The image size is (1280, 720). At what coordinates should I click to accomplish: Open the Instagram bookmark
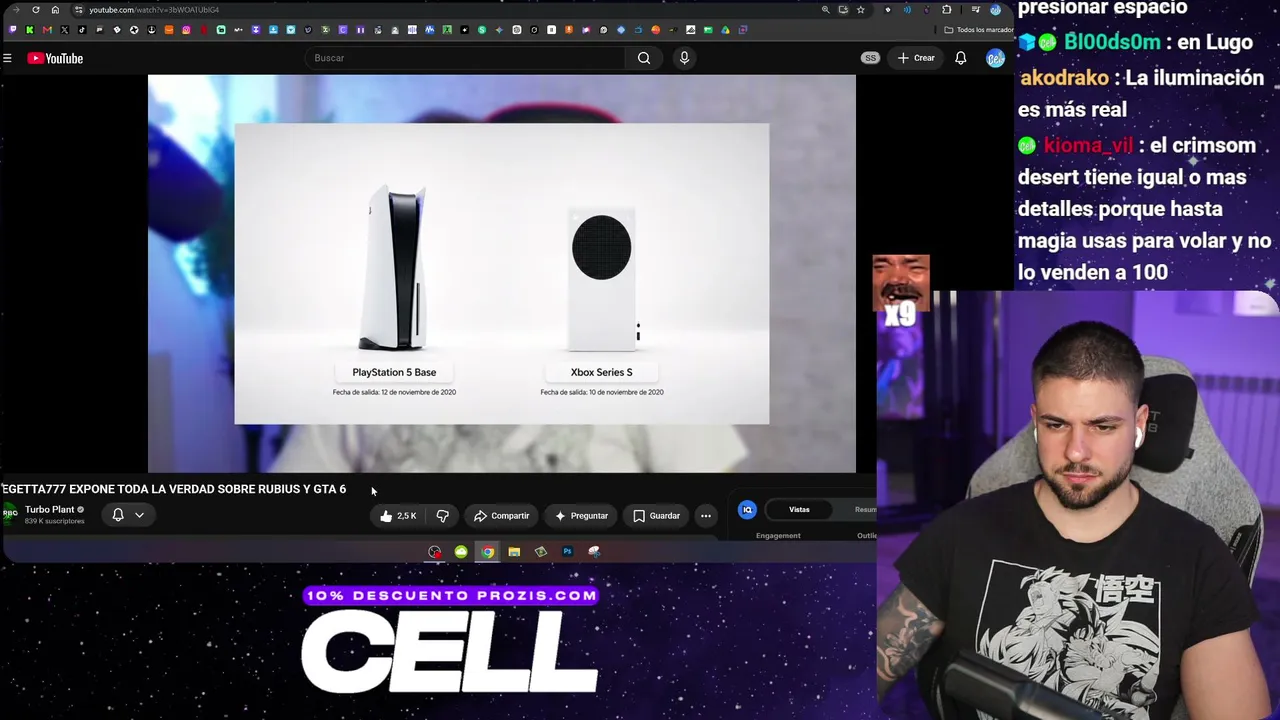[x=186, y=30]
